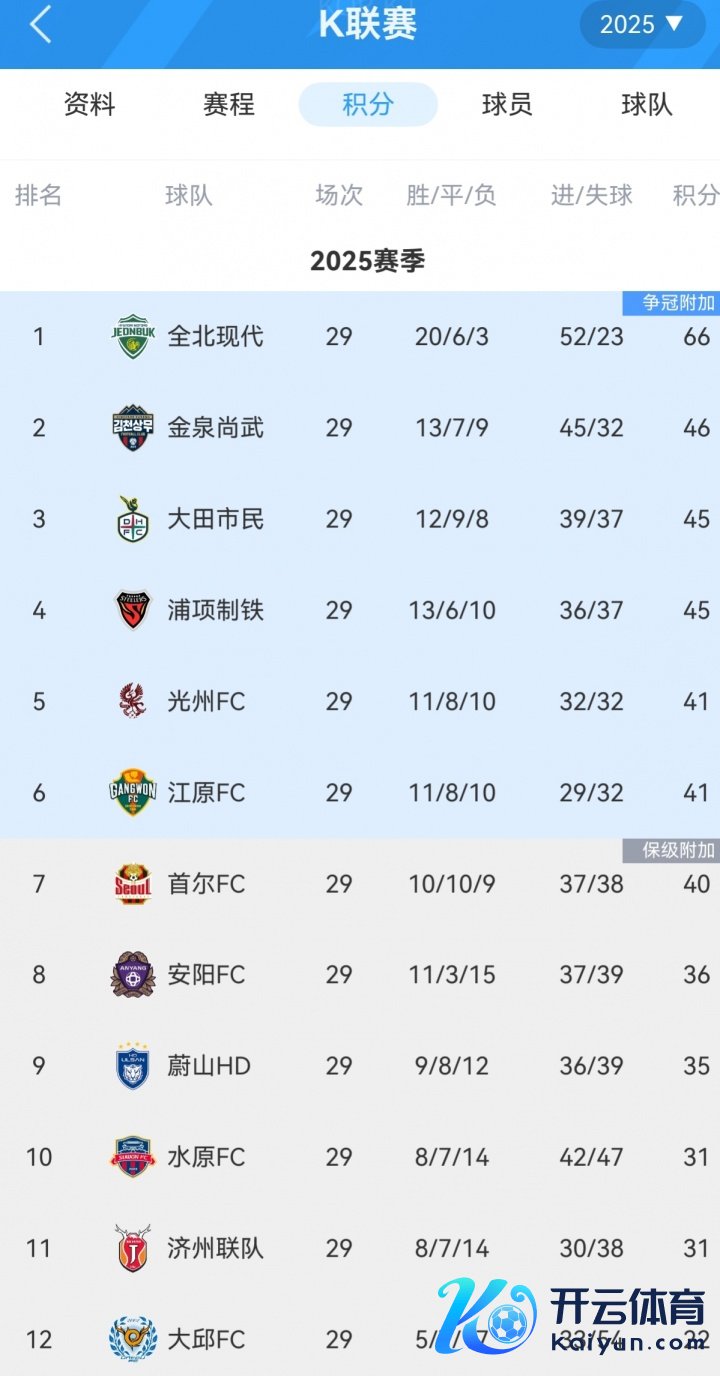The width and height of the screenshot is (720, 1376).
Task: Open the 球员 tab
Action: pos(507,104)
